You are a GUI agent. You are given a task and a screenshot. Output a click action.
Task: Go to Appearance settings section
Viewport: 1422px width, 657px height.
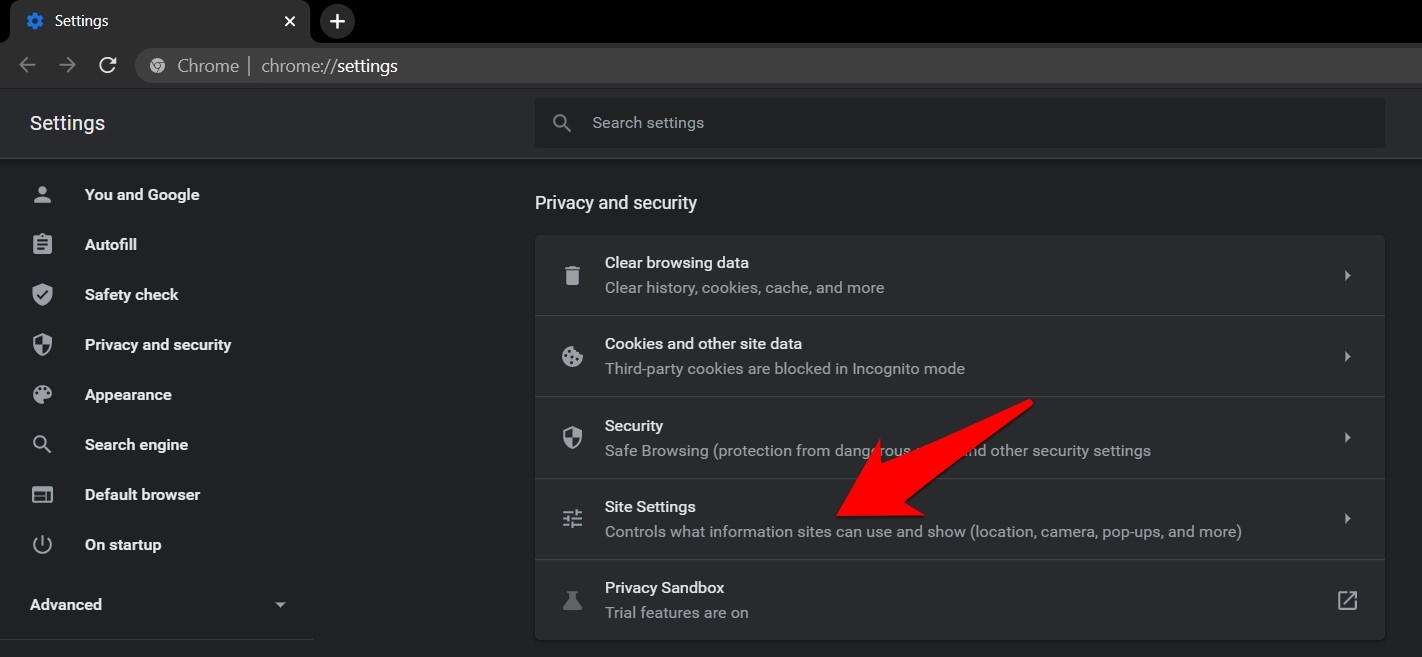pos(128,394)
